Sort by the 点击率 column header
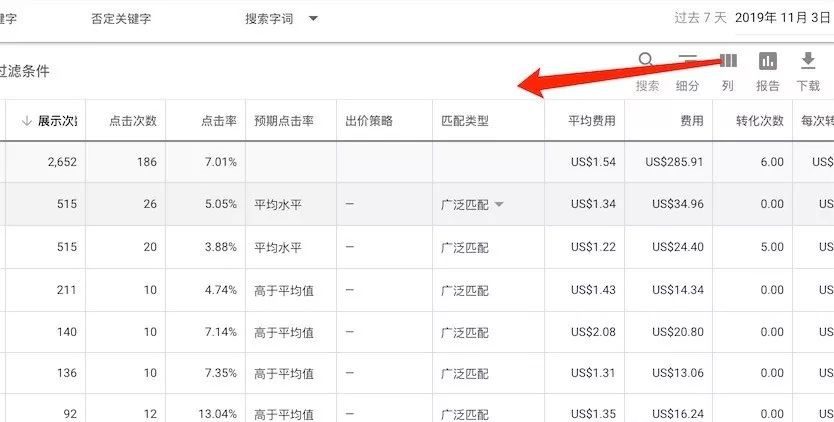 [218, 121]
